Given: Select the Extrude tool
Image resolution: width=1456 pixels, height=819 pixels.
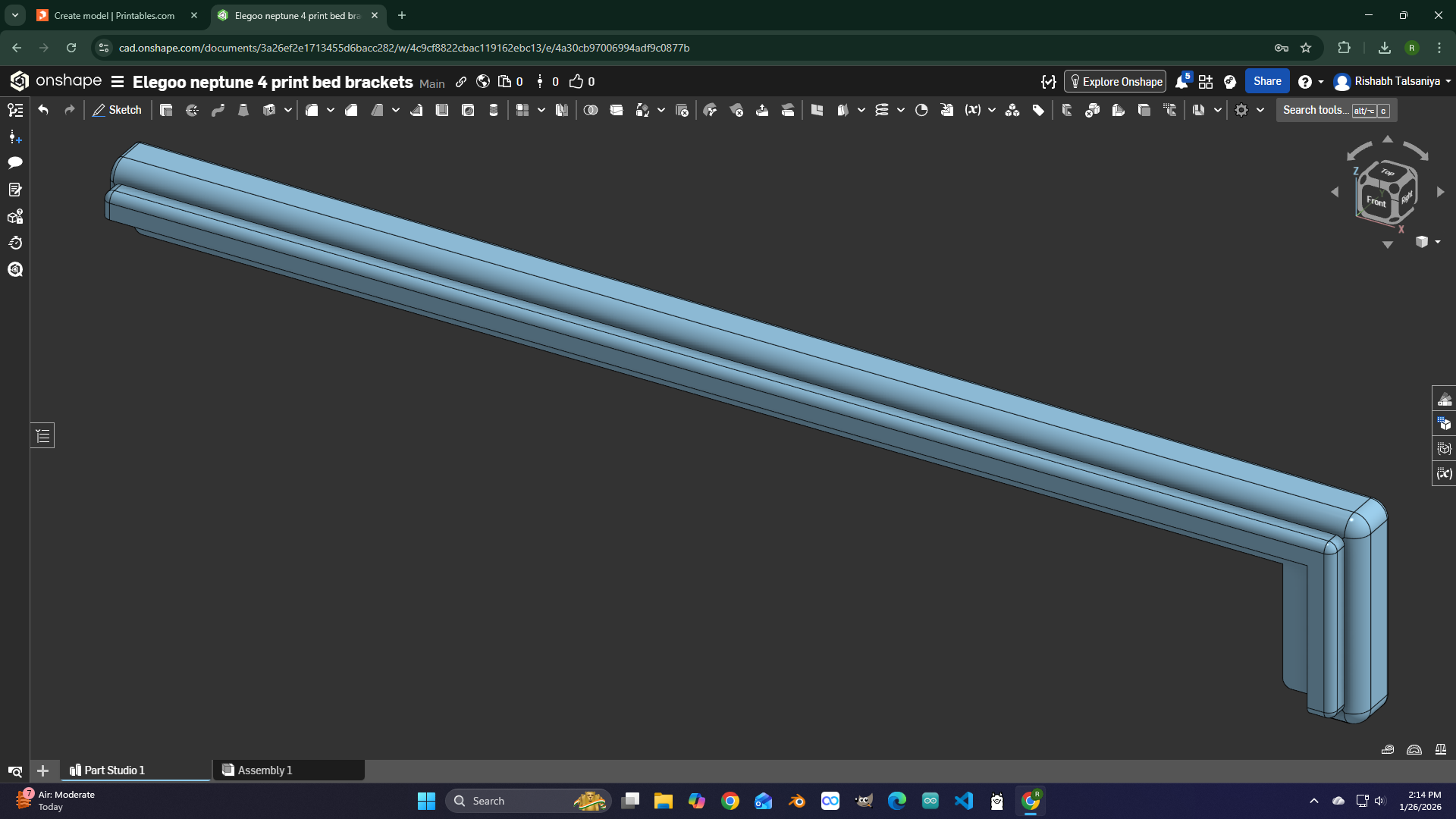Looking at the screenshot, I should pyautogui.click(x=166, y=110).
